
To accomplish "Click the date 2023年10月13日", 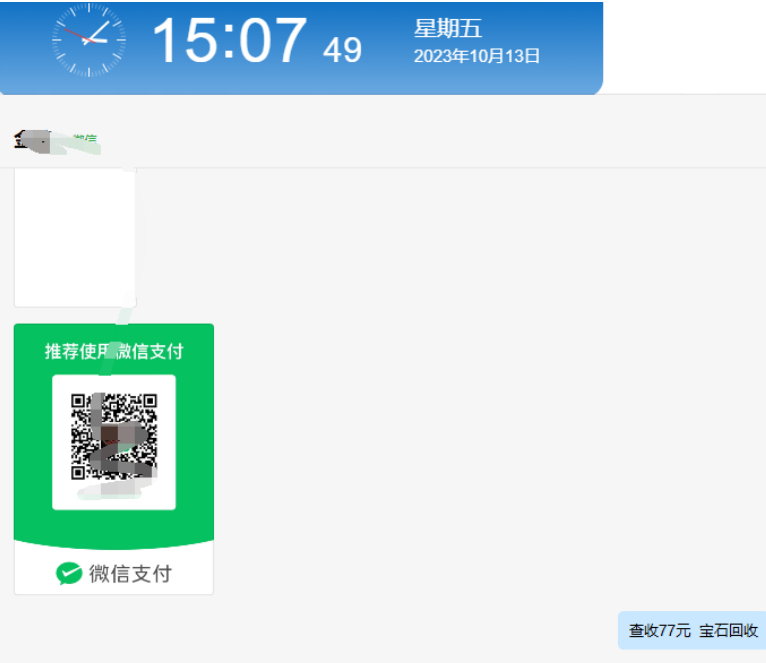I will 477,56.
